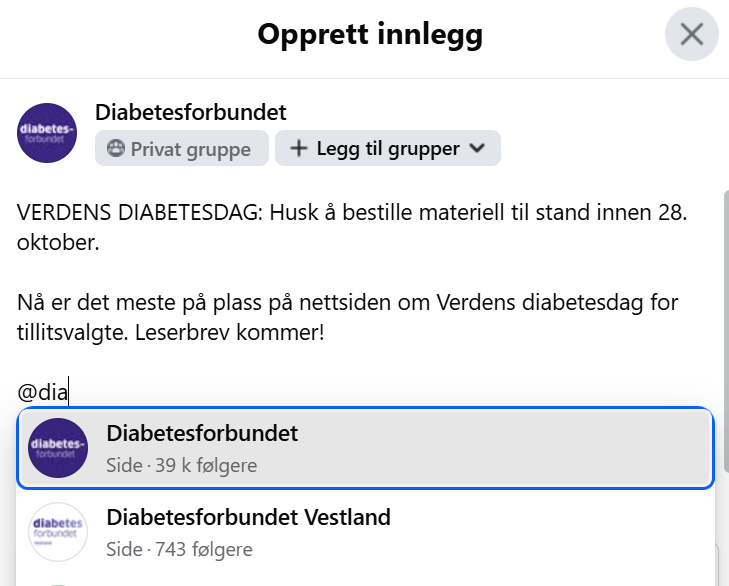Click the people icon in Privat gruppe
Viewport: 729px width, 586px height.
point(116,149)
